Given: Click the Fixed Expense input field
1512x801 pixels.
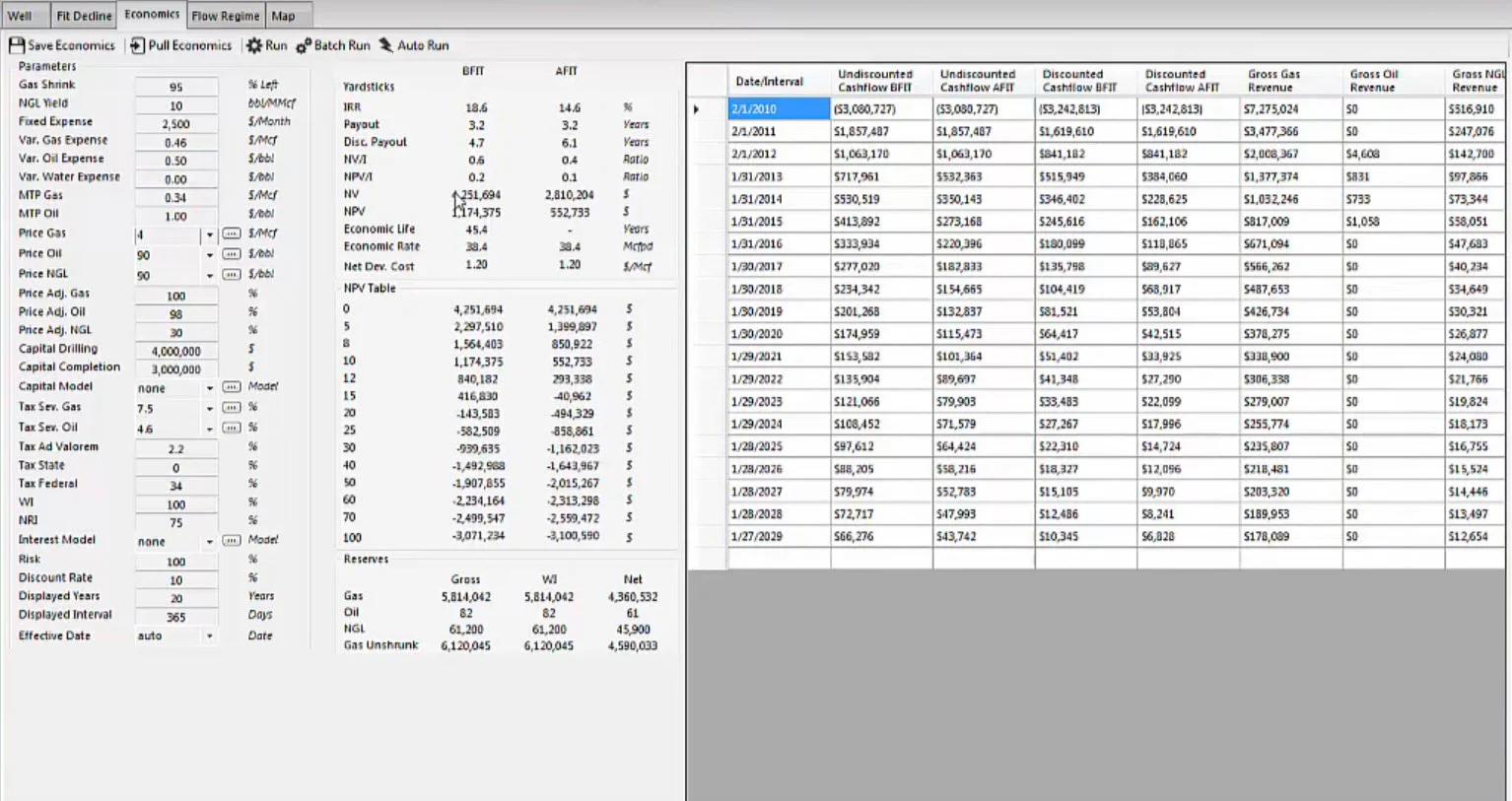Looking at the screenshot, I should (175, 124).
